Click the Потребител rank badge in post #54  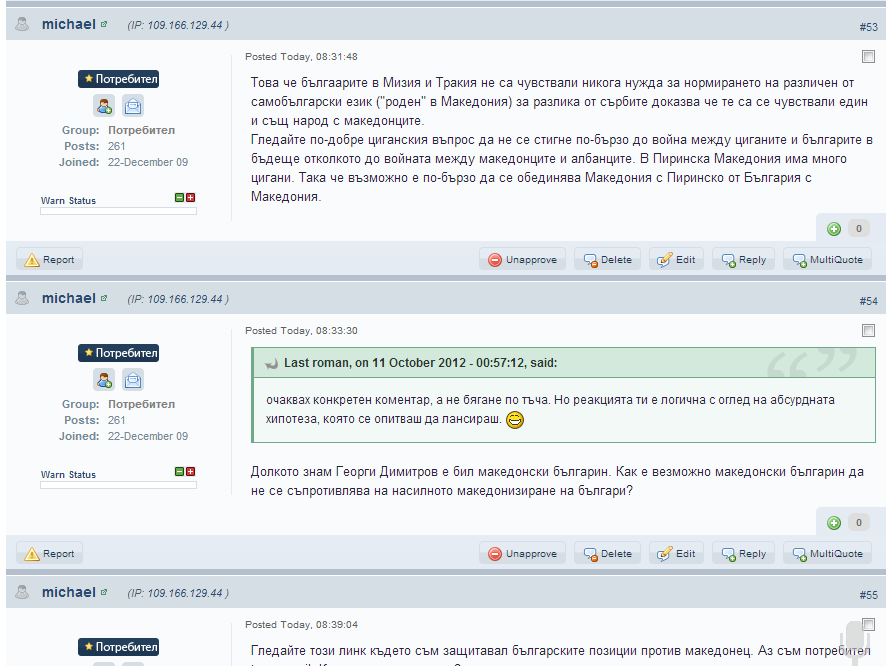pos(118,353)
